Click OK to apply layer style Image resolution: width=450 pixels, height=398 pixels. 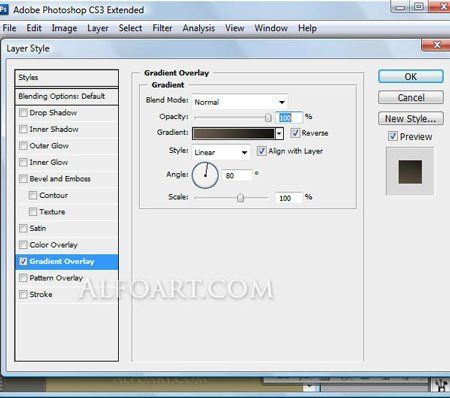tap(411, 77)
